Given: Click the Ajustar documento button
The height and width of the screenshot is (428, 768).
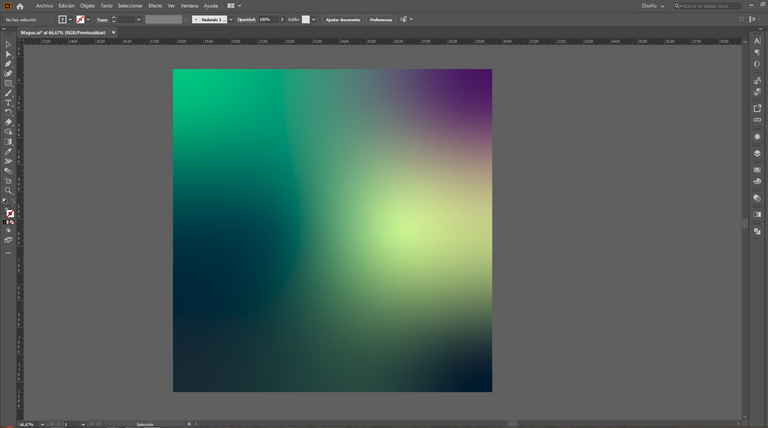Looking at the screenshot, I should pyautogui.click(x=343, y=20).
